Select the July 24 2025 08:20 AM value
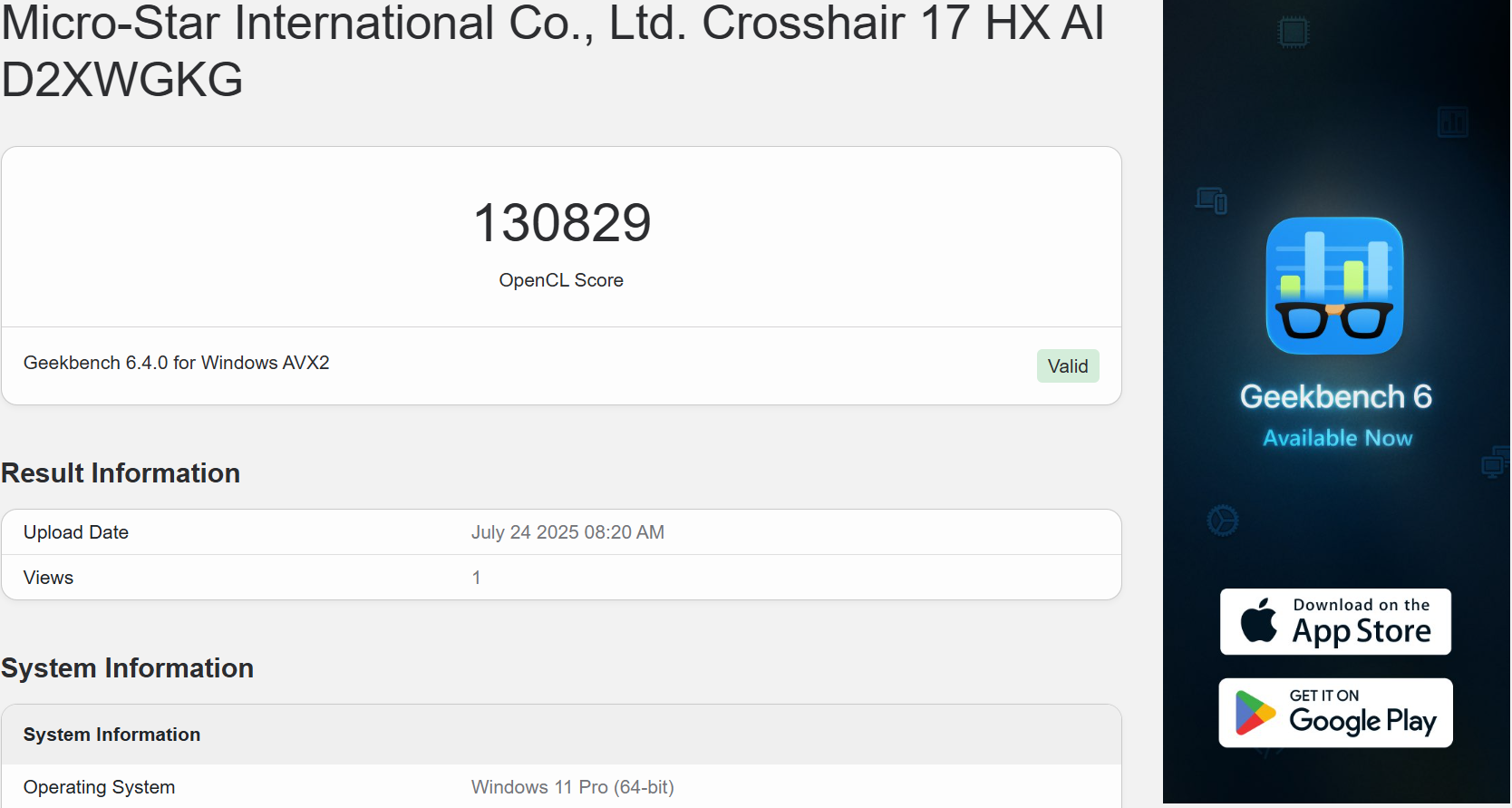This screenshot has height=808, width=1512. pyautogui.click(x=567, y=532)
